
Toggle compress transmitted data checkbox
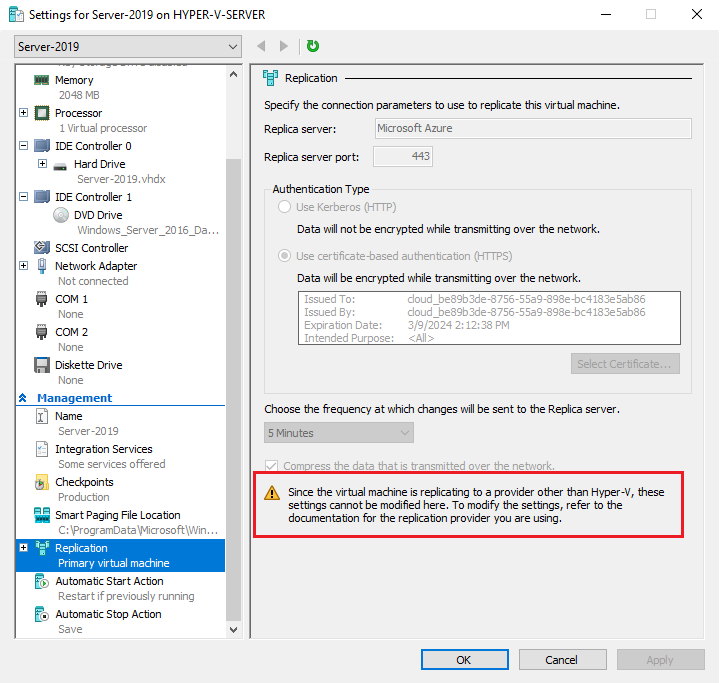(271, 466)
